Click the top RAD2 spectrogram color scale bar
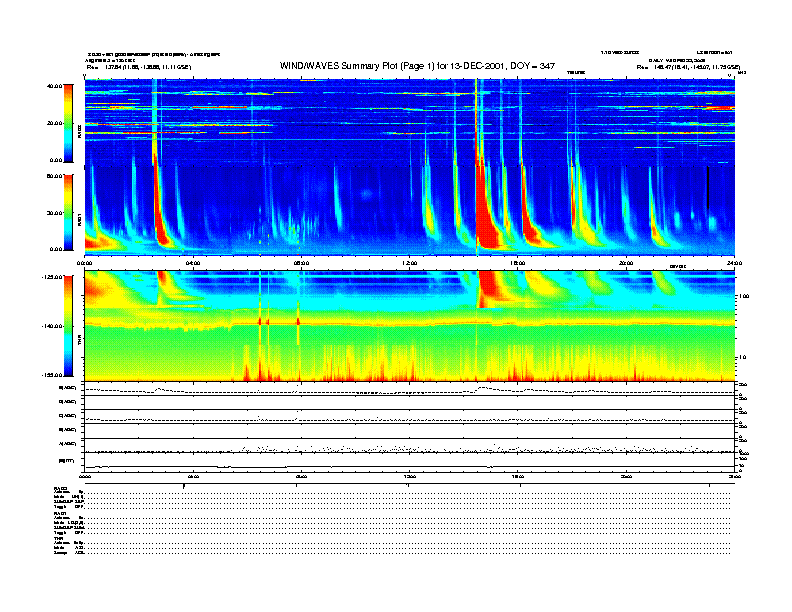Viewport: 792px width, 612px height. 68,123
